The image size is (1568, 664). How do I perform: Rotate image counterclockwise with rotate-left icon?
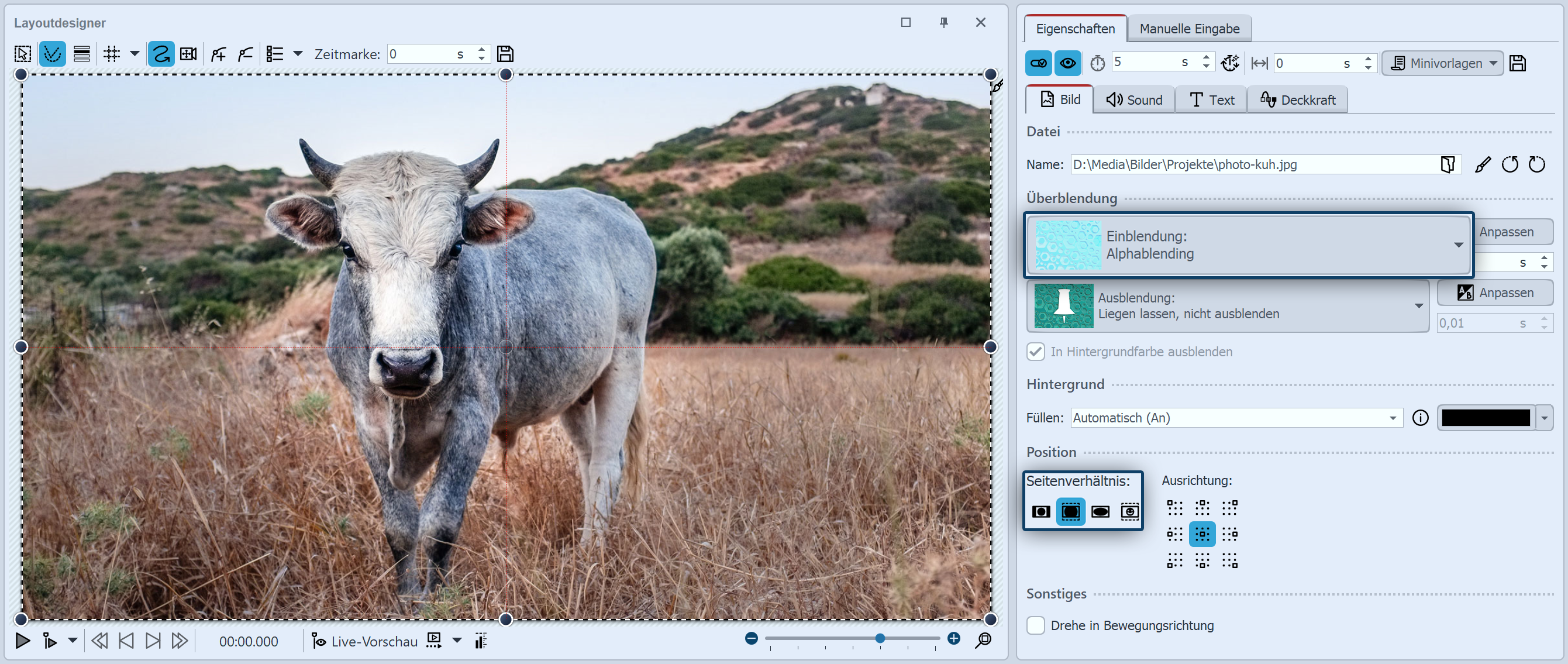pos(1510,164)
